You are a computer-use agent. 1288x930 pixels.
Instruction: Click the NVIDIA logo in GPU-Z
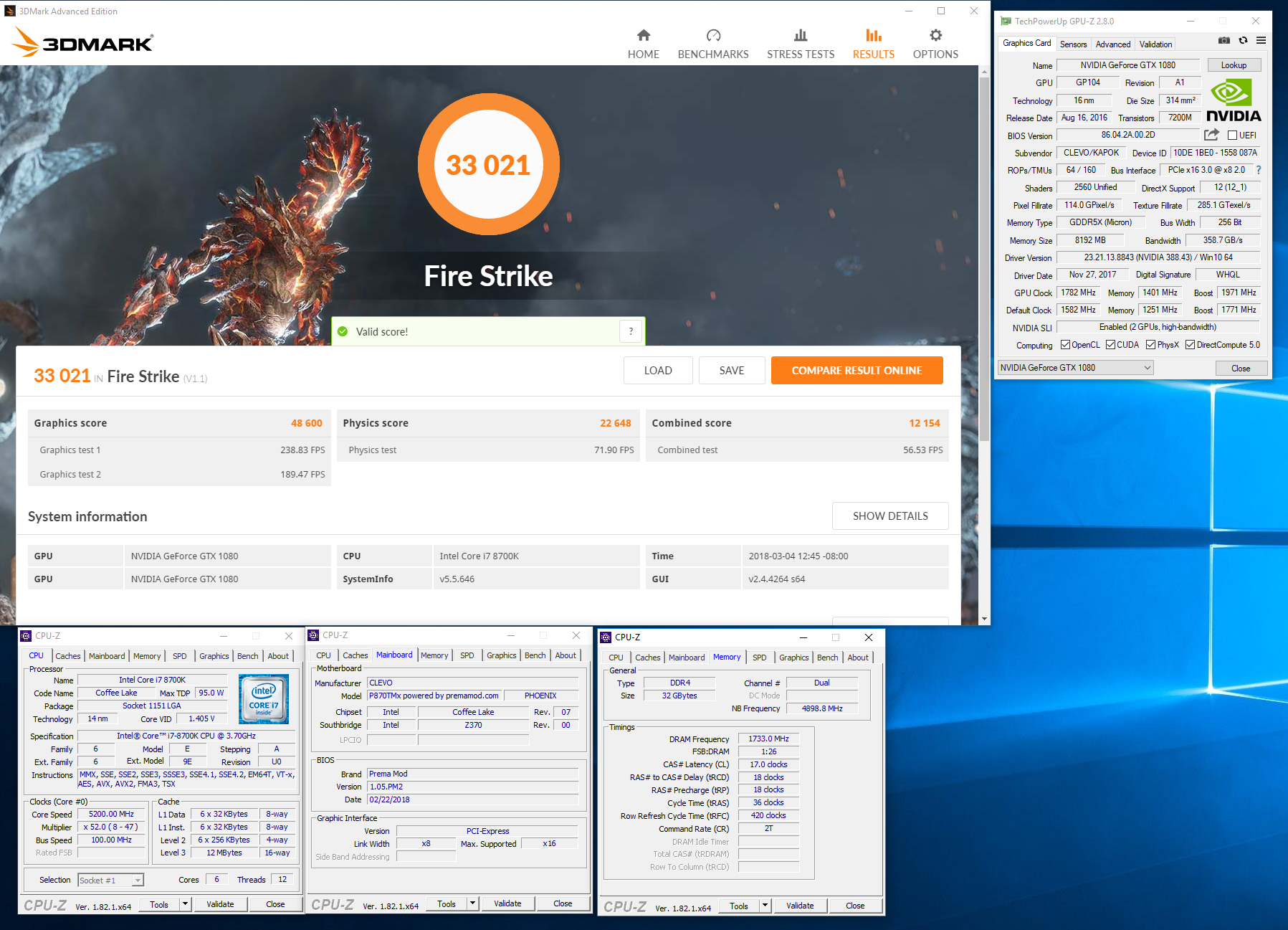(1234, 100)
